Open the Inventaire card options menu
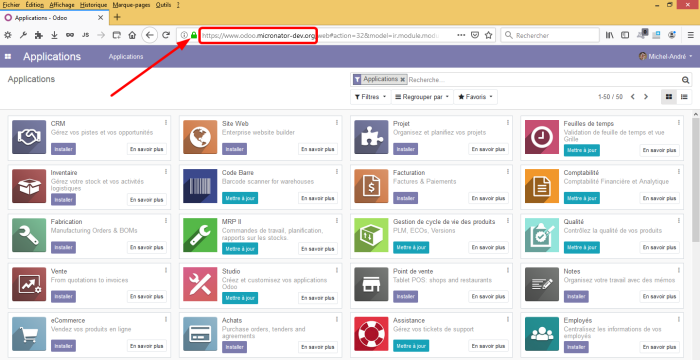This screenshot has height=360, width=700. [x=166, y=172]
